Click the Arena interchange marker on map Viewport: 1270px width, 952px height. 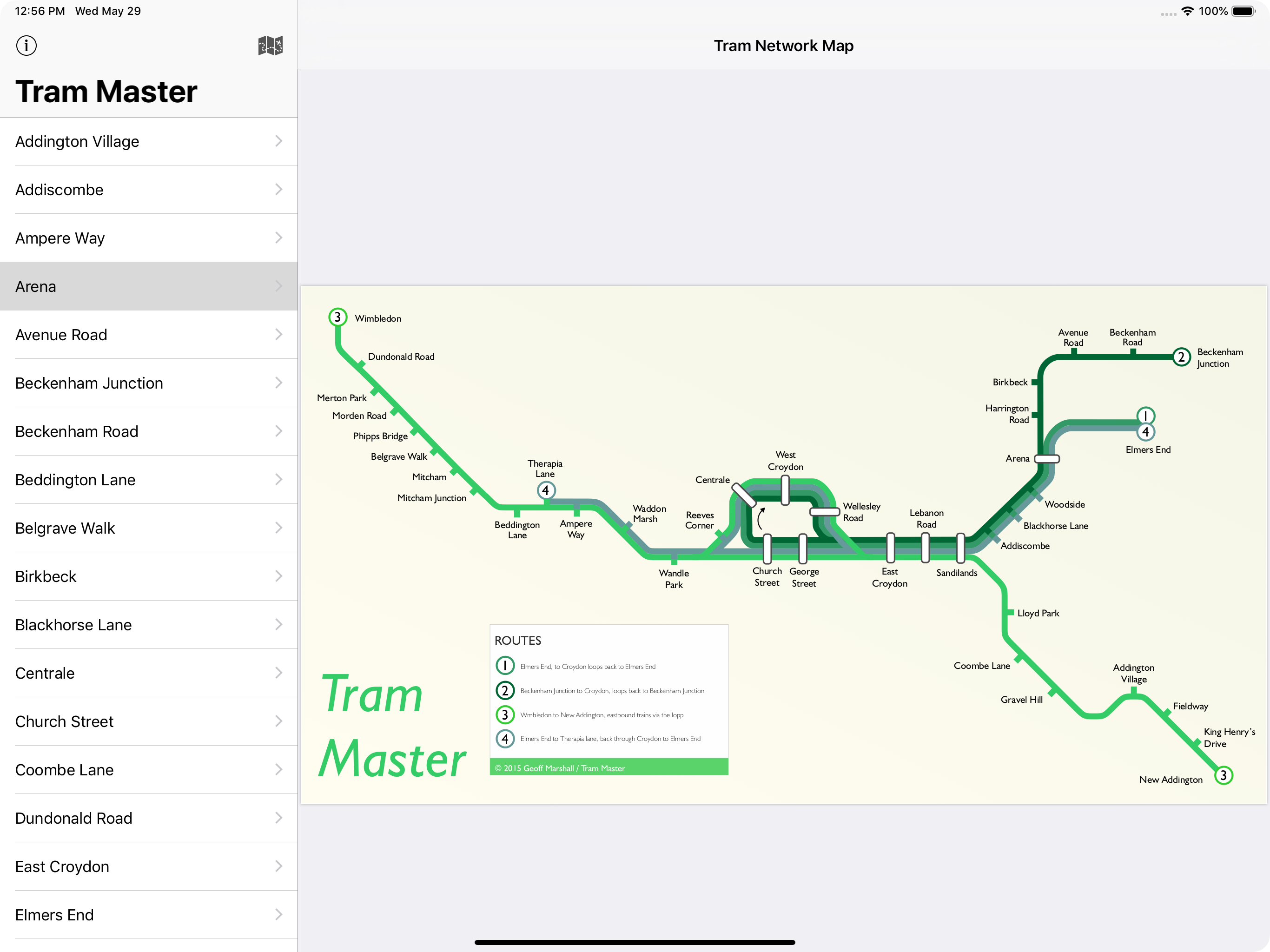click(1047, 459)
